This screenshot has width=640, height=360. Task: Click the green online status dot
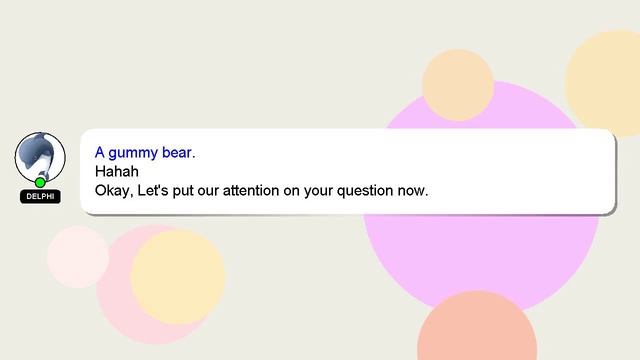(x=40, y=182)
